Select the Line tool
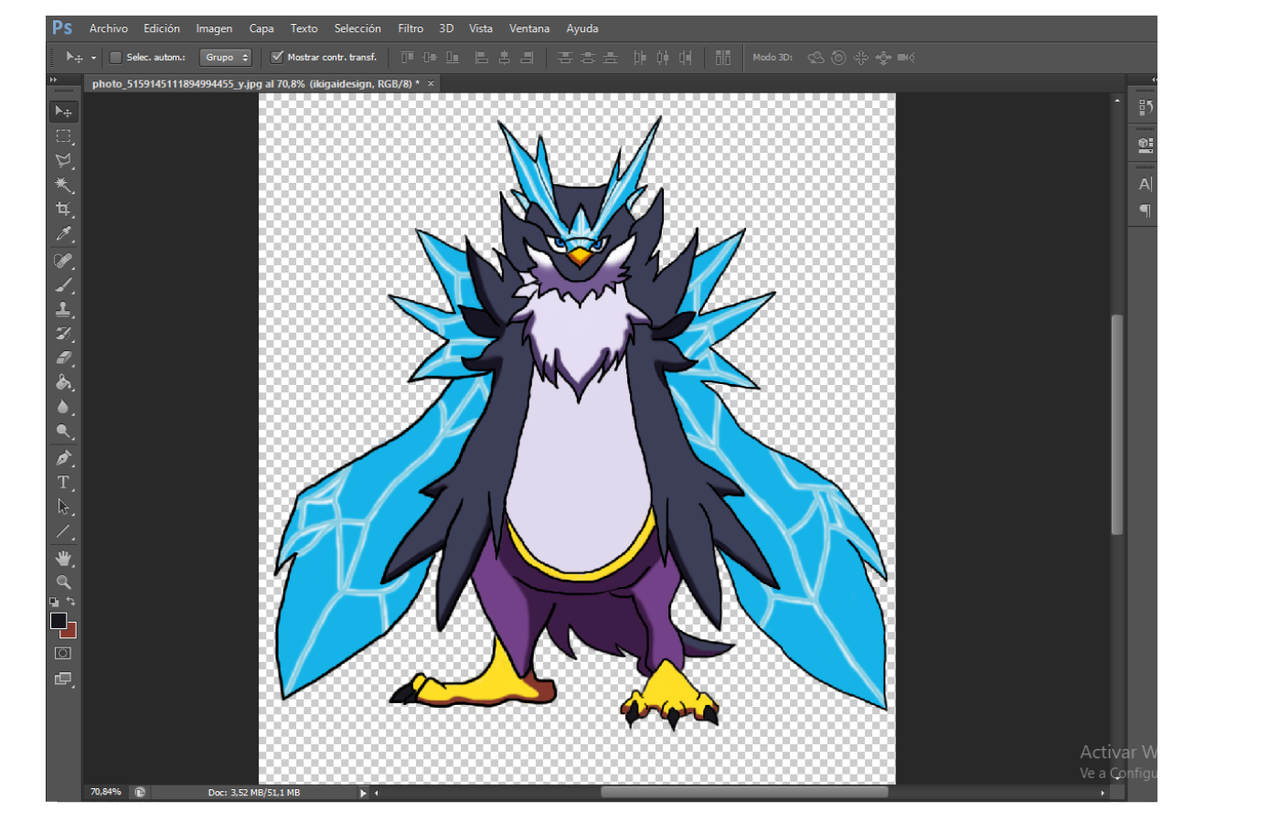 tap(63, 531)
